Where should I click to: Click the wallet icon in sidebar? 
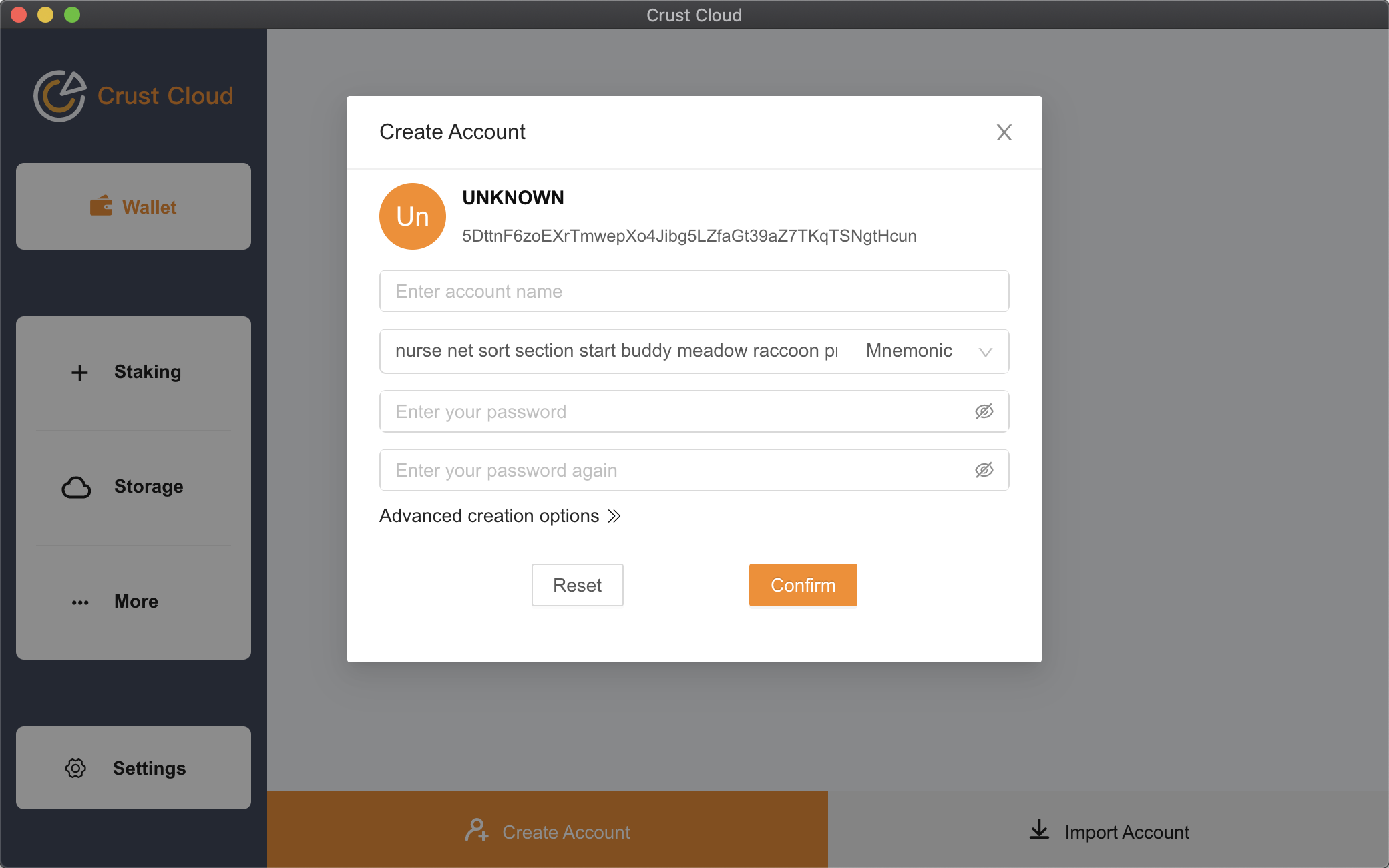click(x=101, y=206)
